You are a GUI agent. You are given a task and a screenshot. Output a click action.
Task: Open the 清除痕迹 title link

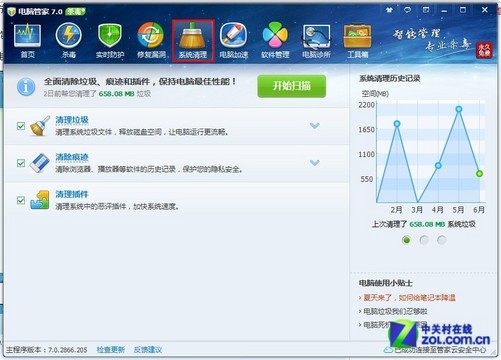coord(72,157)
